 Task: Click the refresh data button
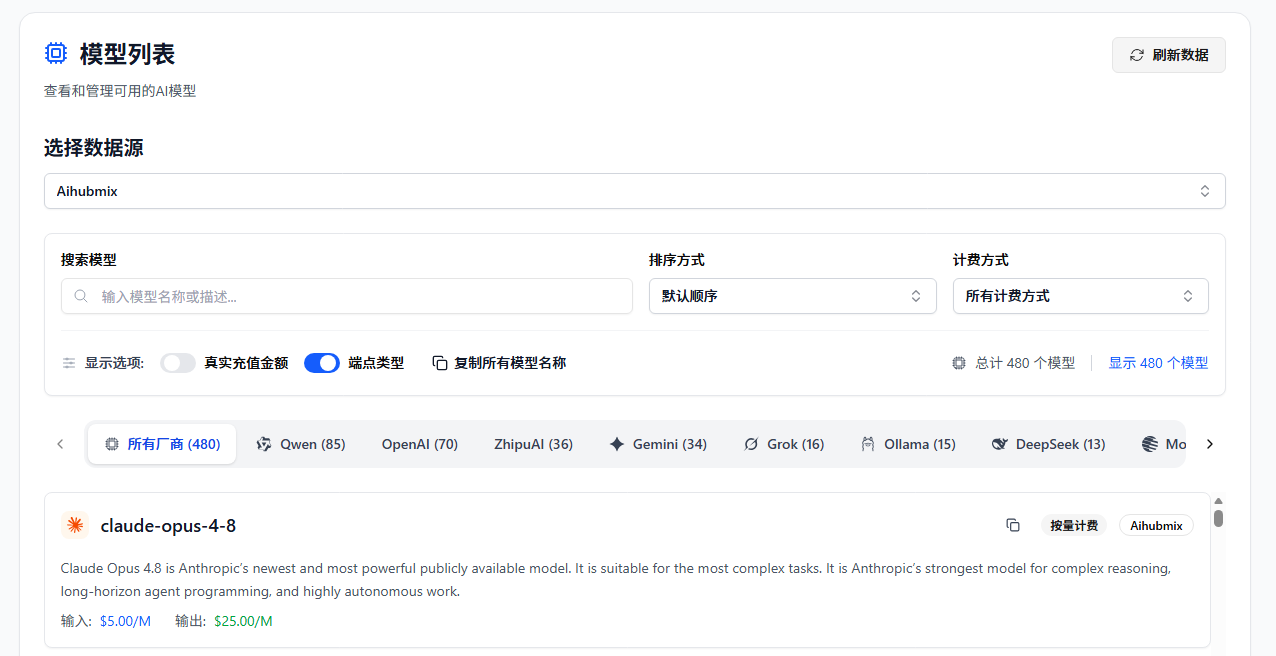(1168, 55)
